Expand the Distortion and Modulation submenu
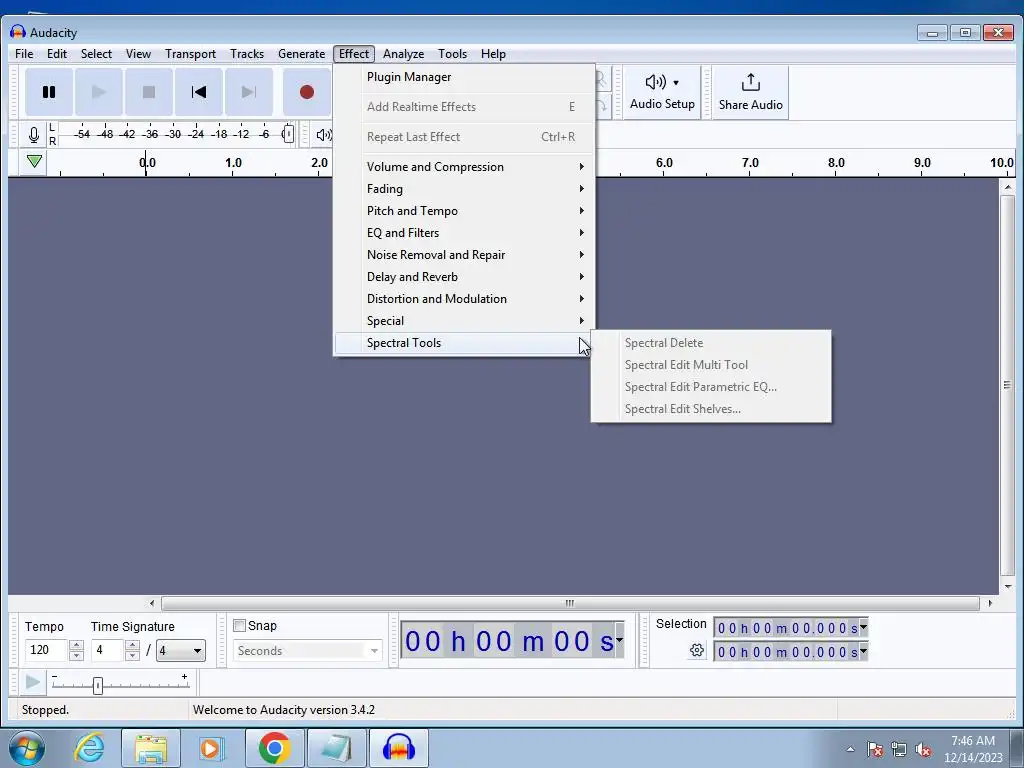 [464, 298]
